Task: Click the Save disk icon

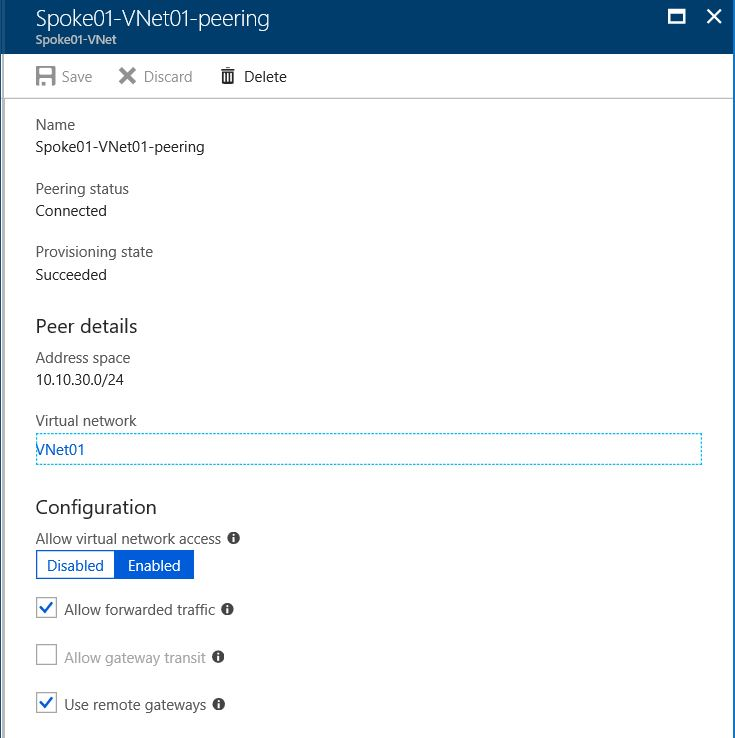Action: 45,76
